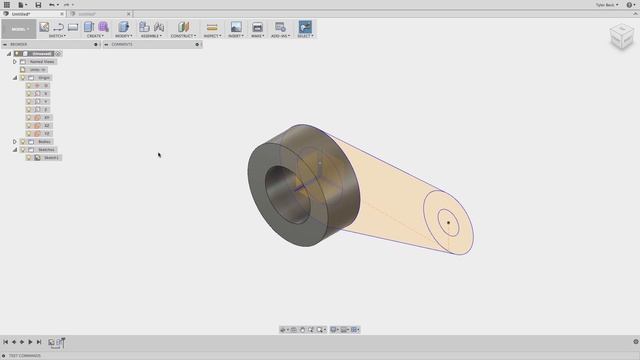Click the Measure inspect icon
Image resolution: width=640 pixels, height=360 pixels.
tap(212, 27)
